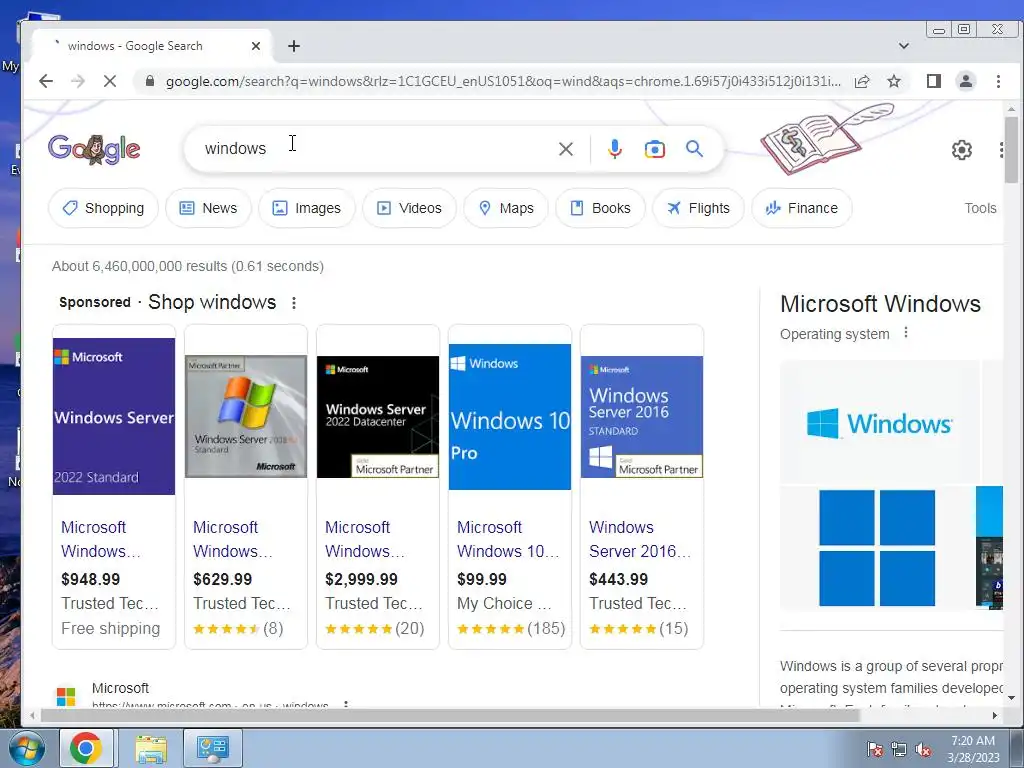Start voice search with the microphone
Screen dimensions: 1024x768
(x=615, y=149)
